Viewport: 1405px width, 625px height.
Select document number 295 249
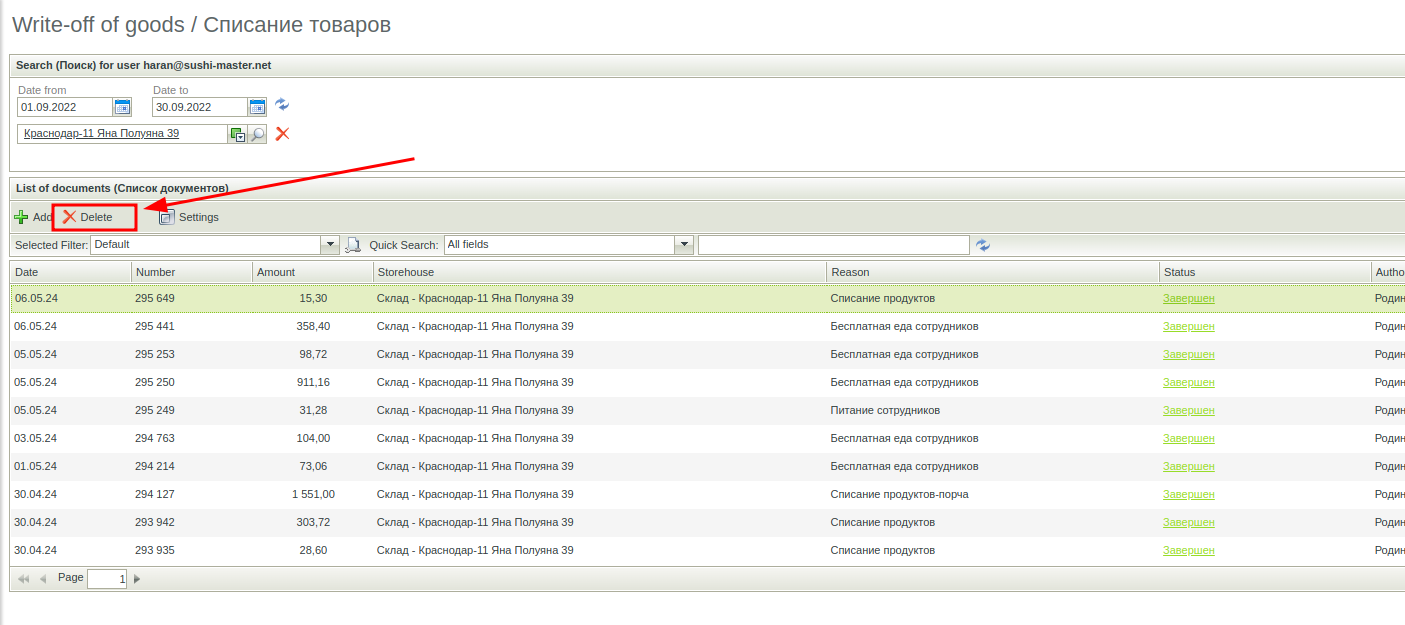[155, 410]
